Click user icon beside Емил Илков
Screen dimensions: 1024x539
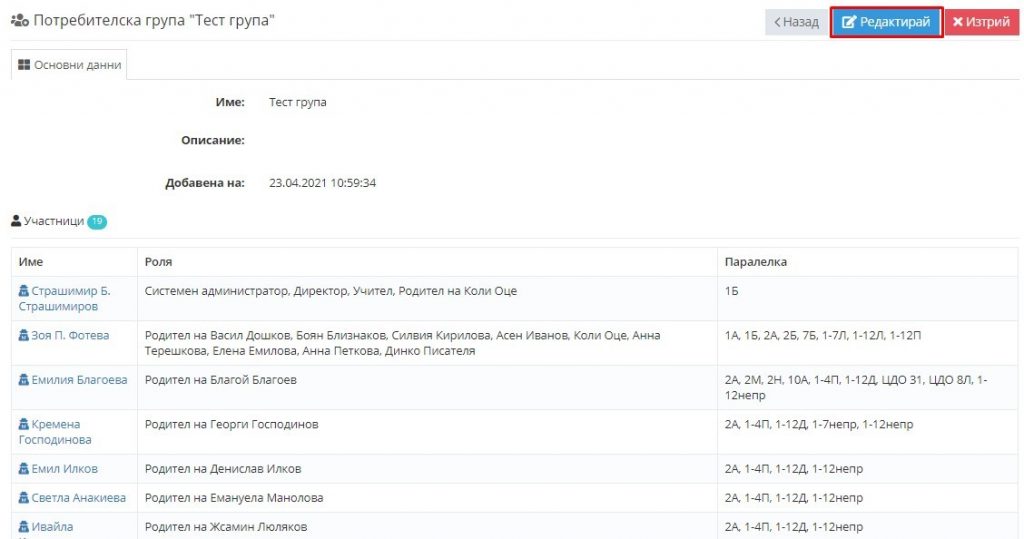click(x=24, y=468)
